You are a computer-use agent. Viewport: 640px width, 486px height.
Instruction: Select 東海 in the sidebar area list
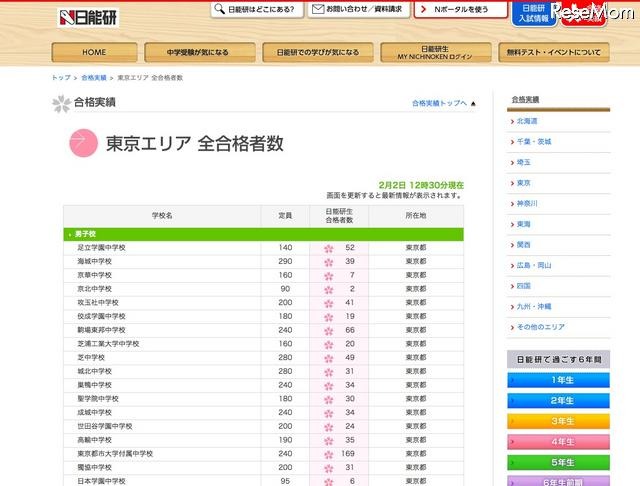(x=524, y=224)
